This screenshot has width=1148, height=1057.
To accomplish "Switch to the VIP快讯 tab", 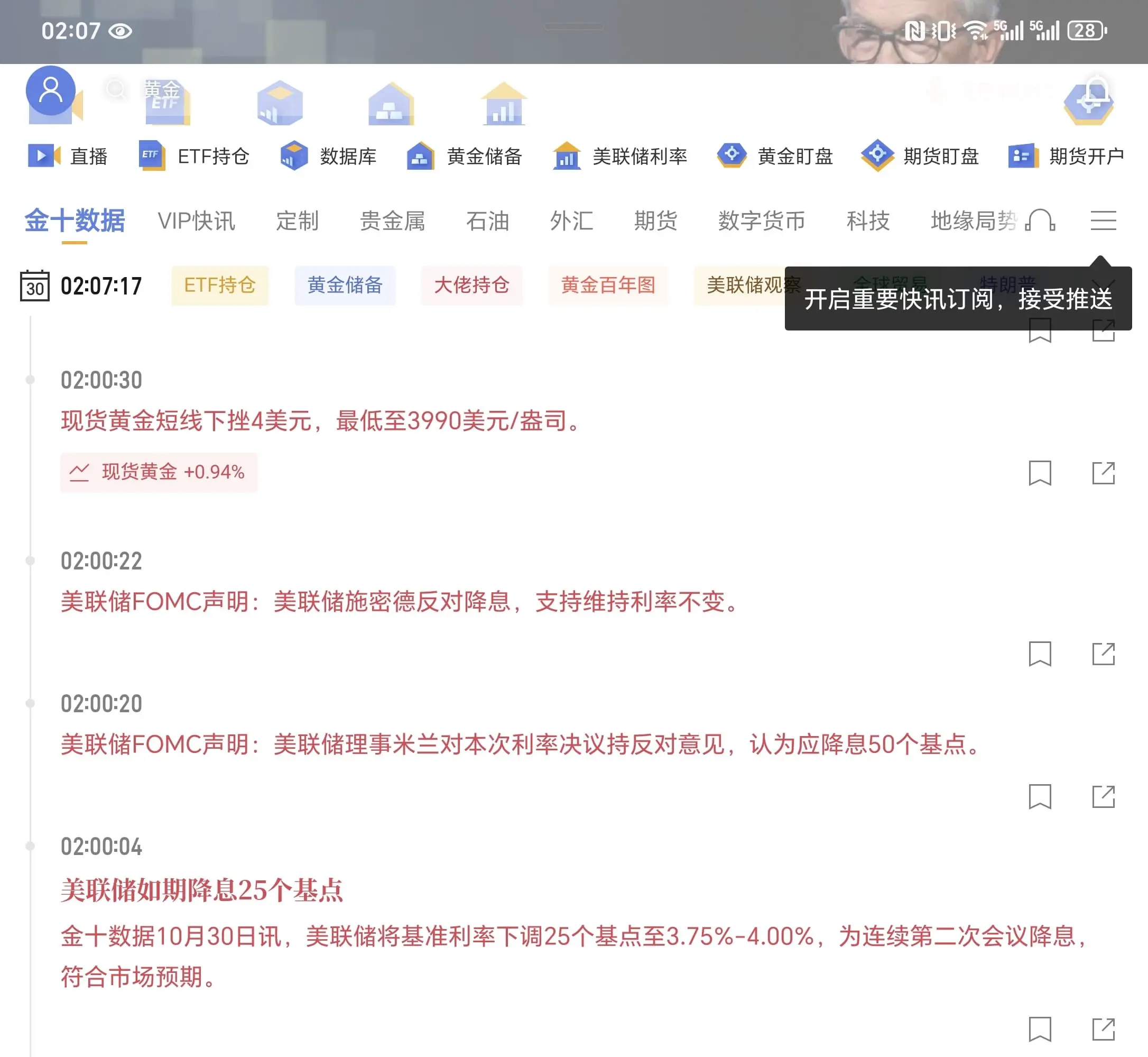I will [197, 222].
